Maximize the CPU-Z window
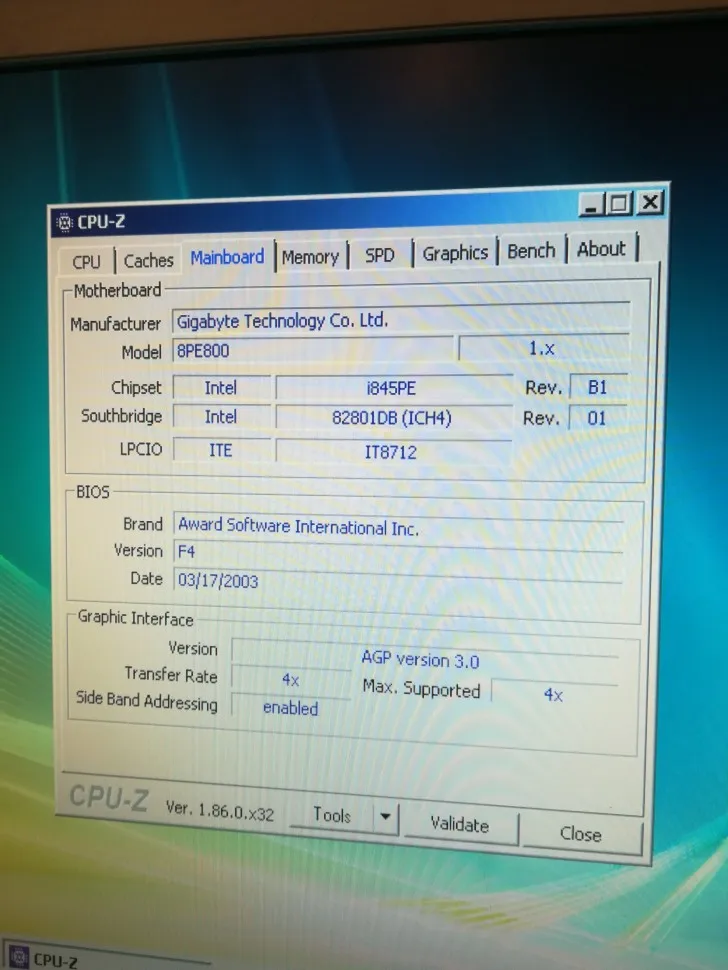This screenshot has width=728, height=970. 619,203
